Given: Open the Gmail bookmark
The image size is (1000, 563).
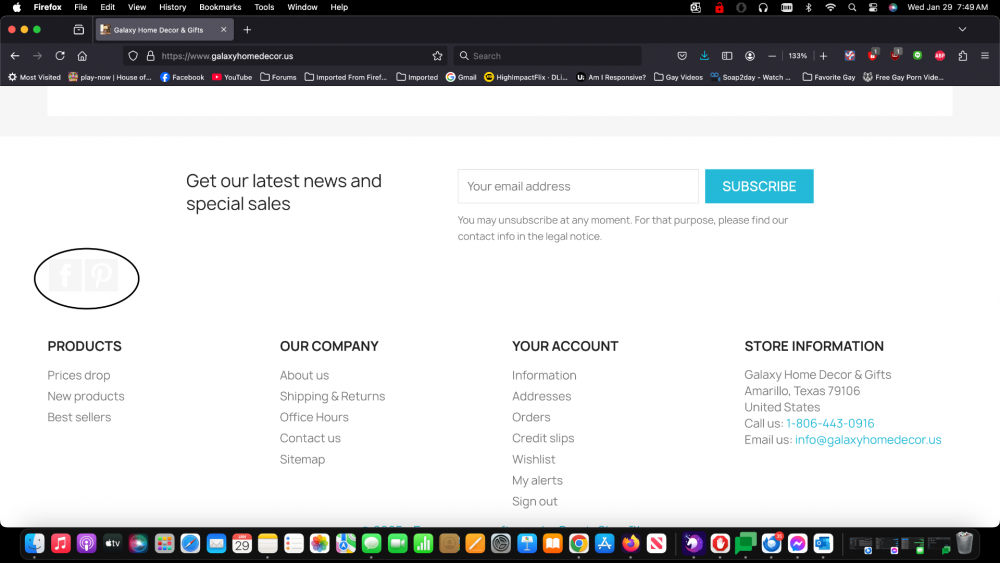Looking at the screenshot, I should (x=461, y=77).
